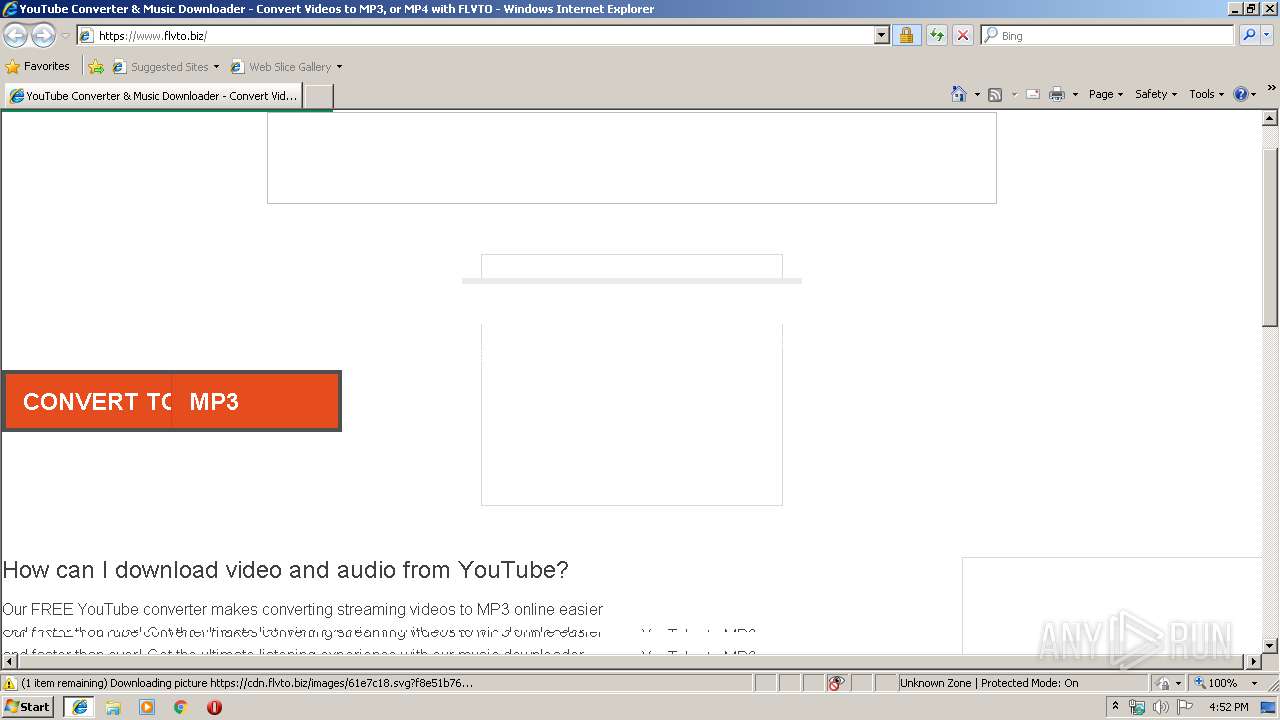
Task: Open the Windows Start menu
Action: (x=27, y=707)
